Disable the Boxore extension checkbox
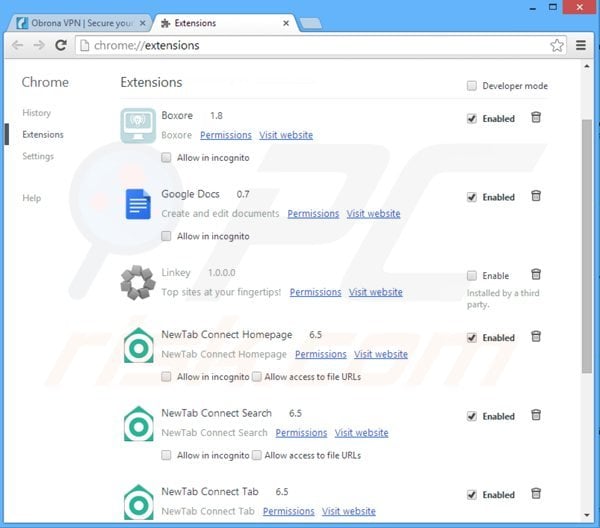Viewport: 600px width, 528px height. click(x=472, y=119)
